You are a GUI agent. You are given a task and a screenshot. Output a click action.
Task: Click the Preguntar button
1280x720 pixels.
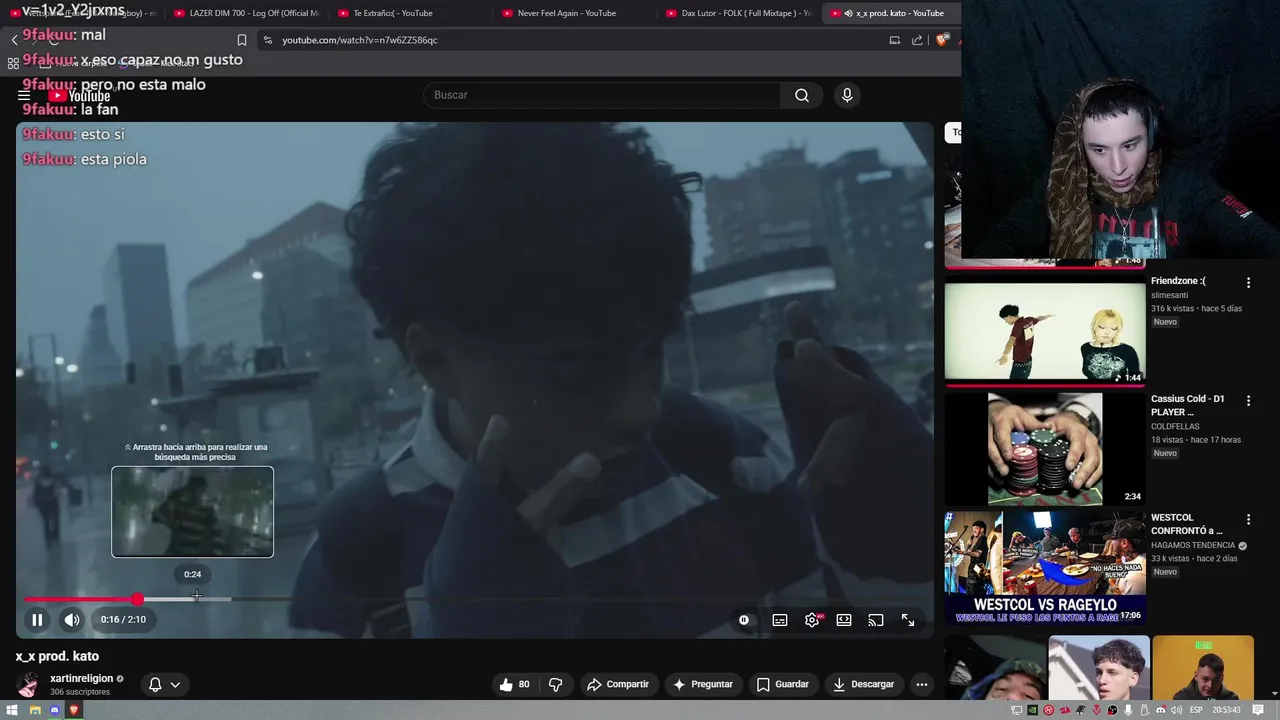coord(703,684)
